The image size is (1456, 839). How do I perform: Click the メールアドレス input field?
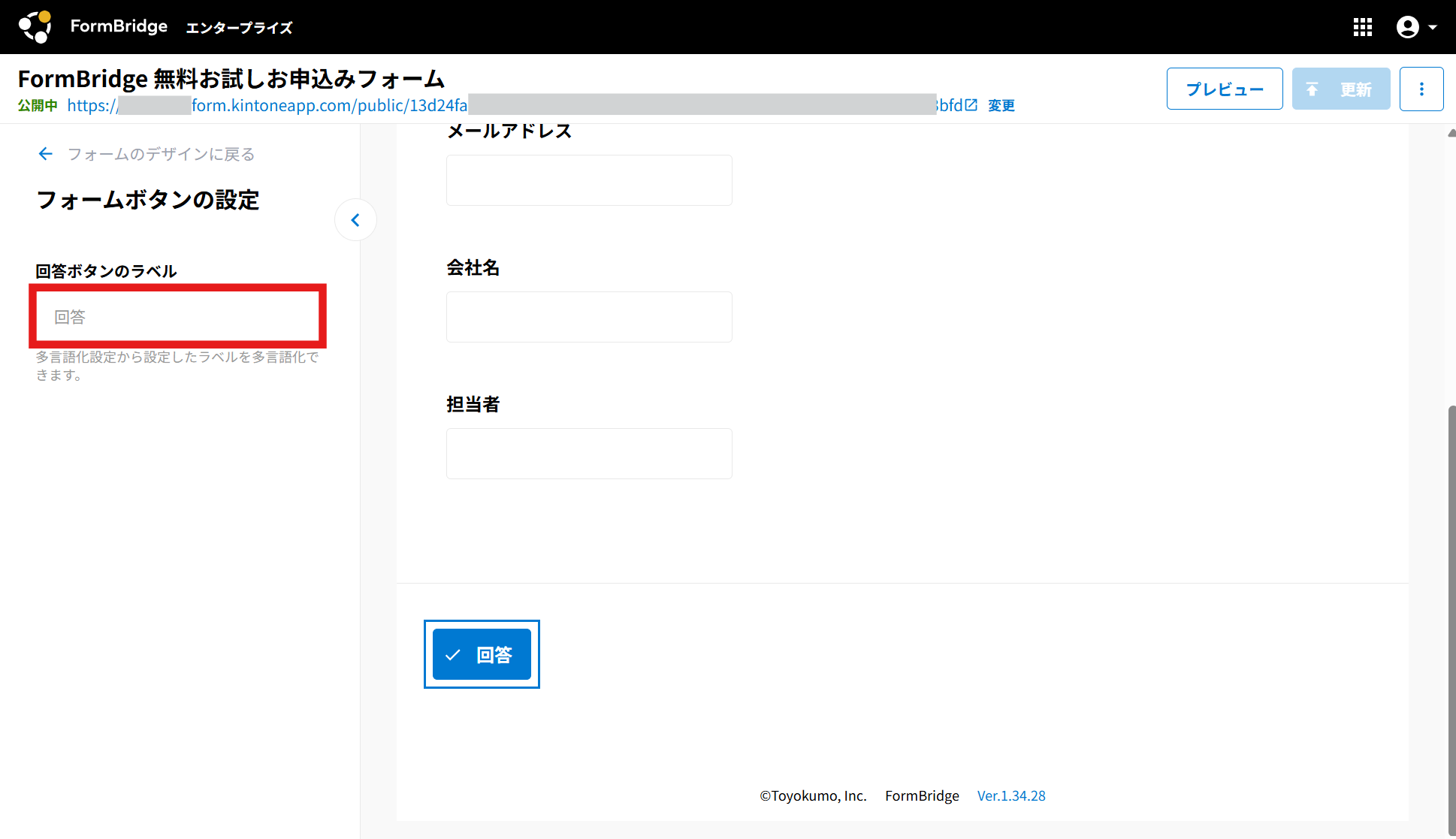click(589, 180)
